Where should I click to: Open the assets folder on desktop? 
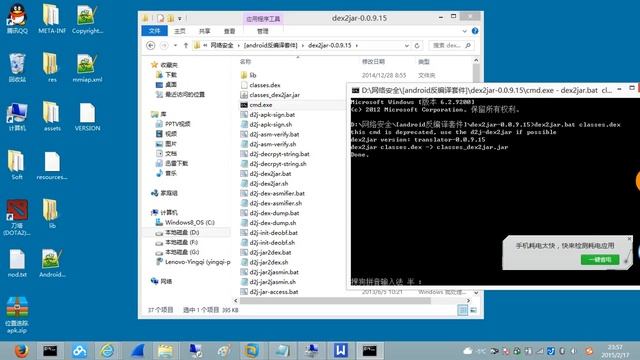pos(52,117)
